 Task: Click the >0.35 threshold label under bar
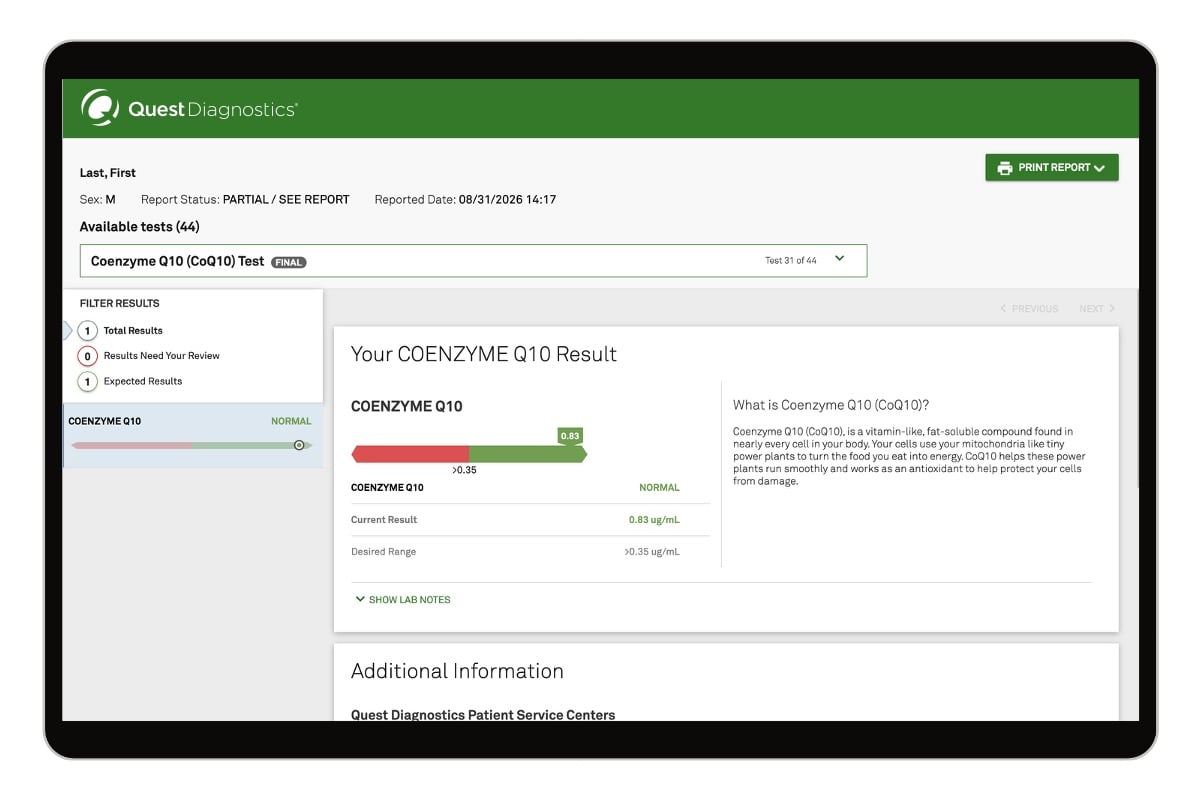click(464, 470)
